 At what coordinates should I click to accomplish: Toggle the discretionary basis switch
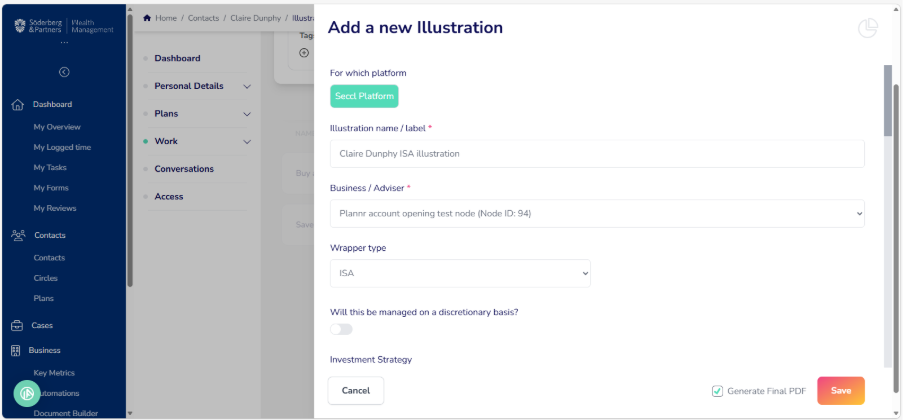pos(341,330)
